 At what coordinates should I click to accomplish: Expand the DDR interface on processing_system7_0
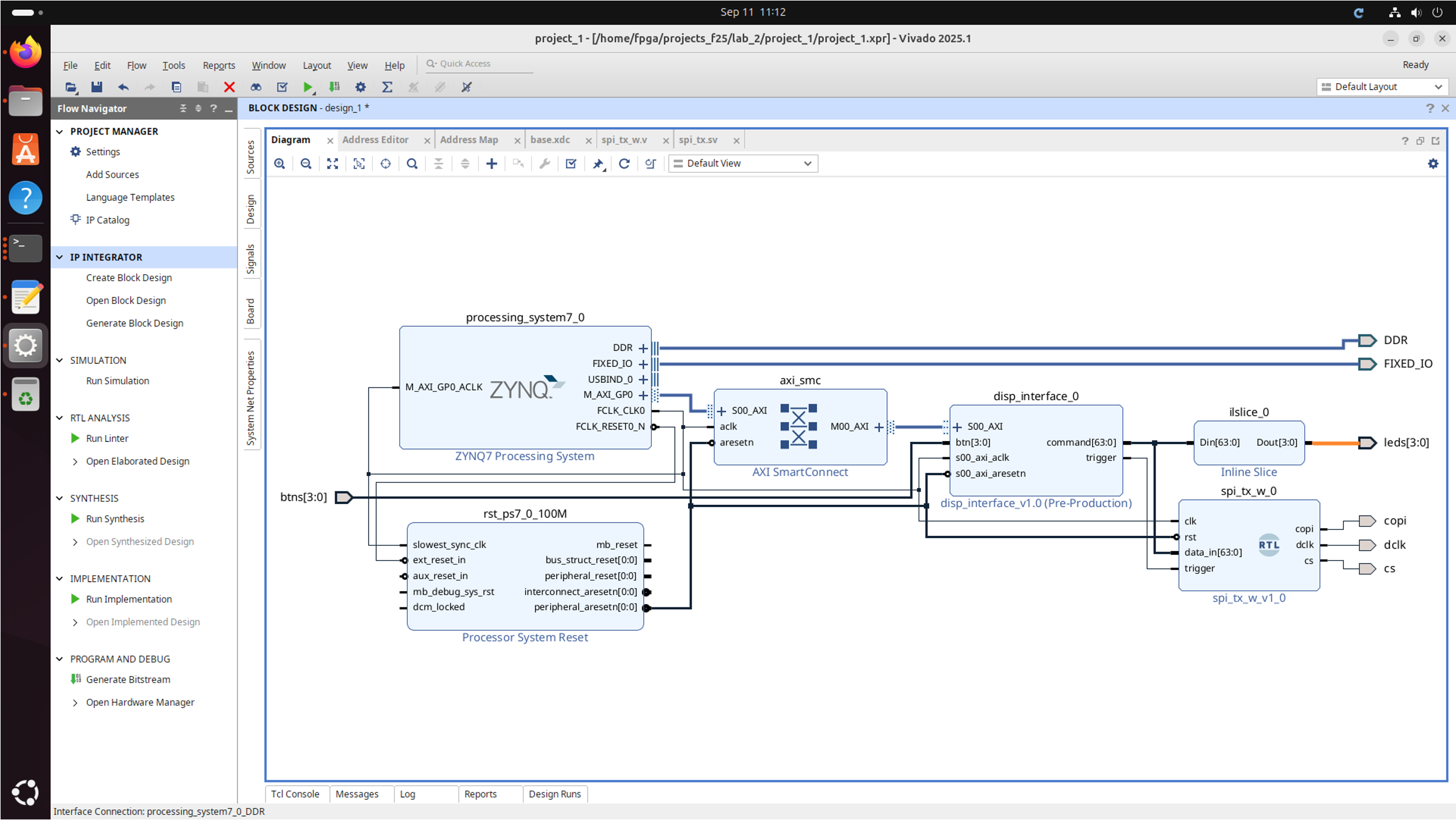click(643, 348)
